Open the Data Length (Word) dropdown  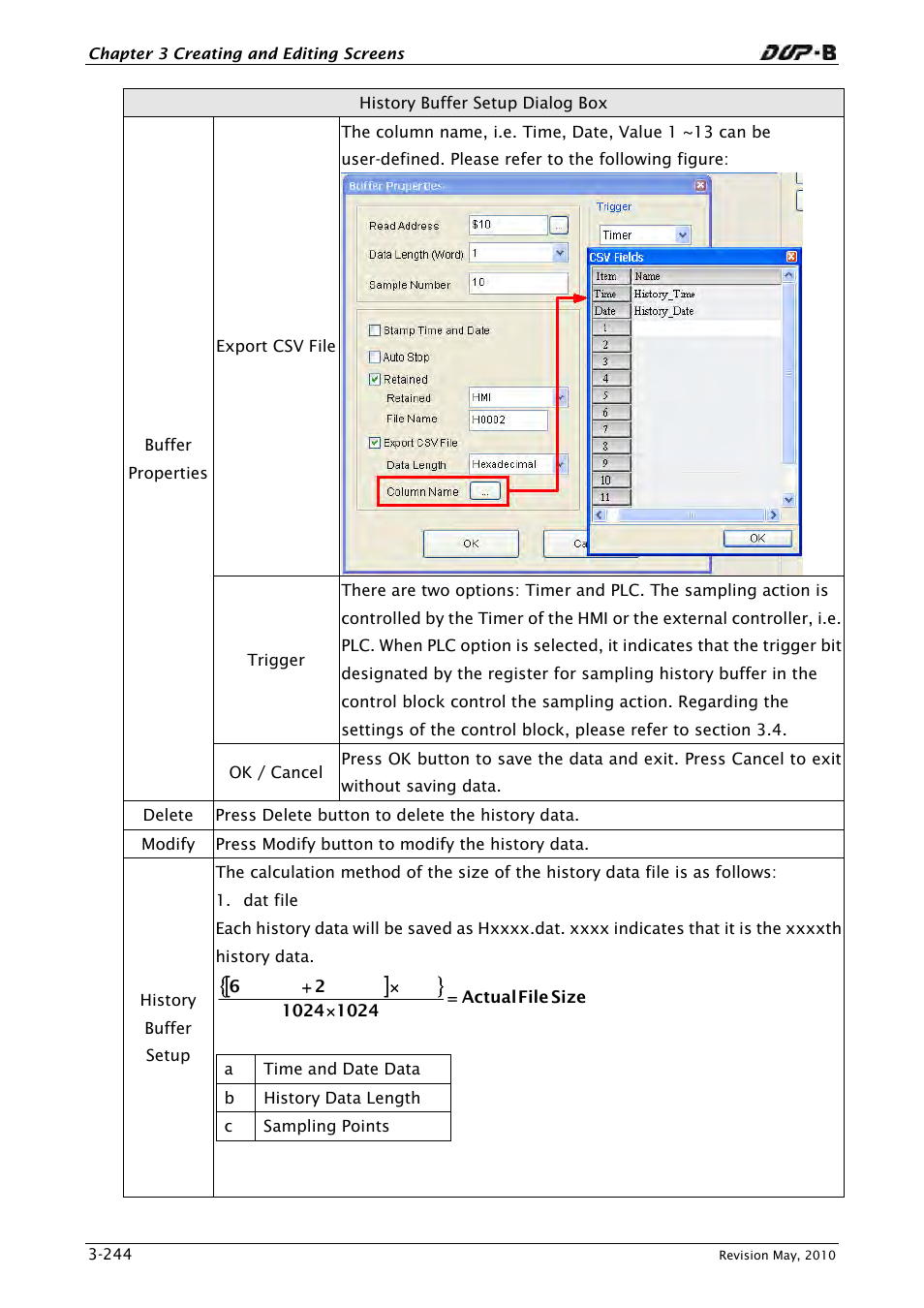point(560,253)
